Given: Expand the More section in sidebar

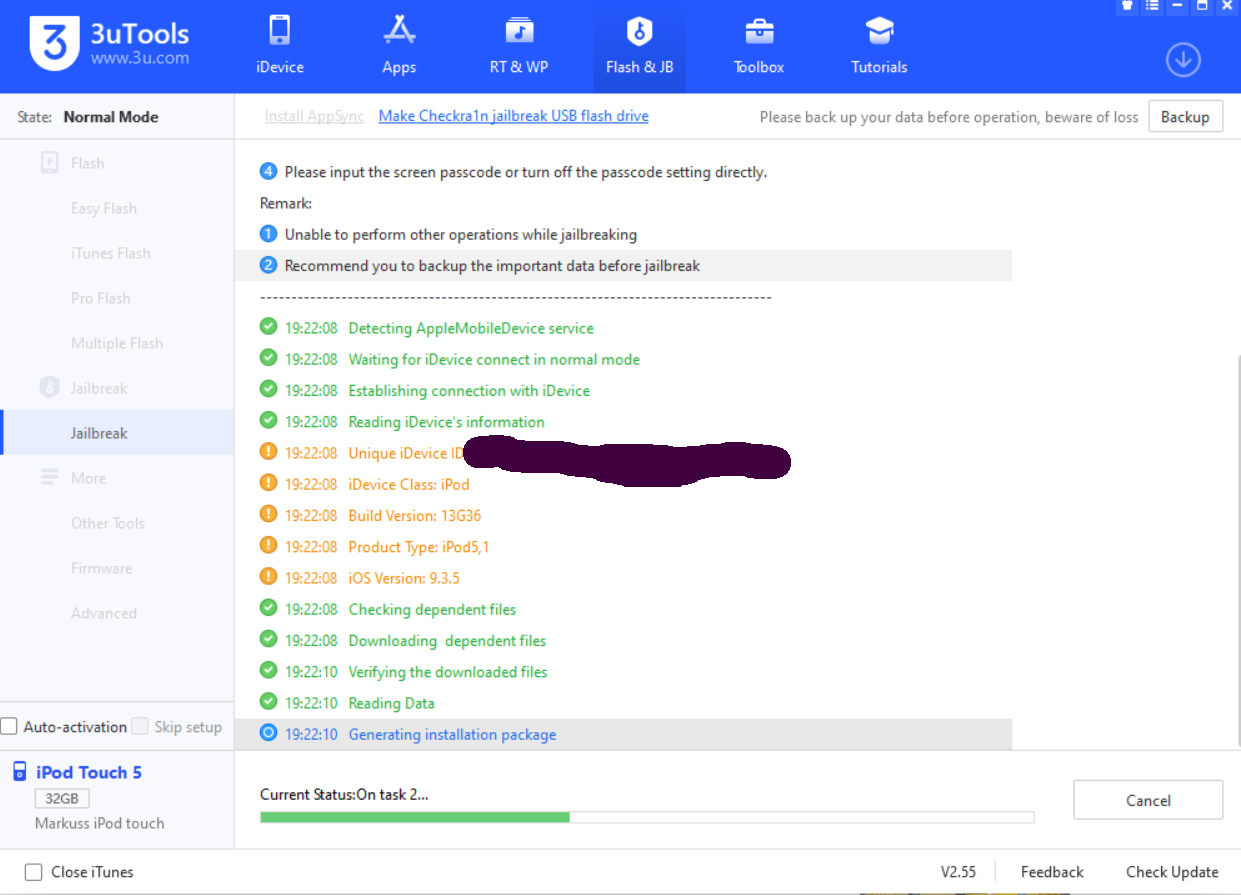Looking at the screenshot, I should click(x=88, y=478).
